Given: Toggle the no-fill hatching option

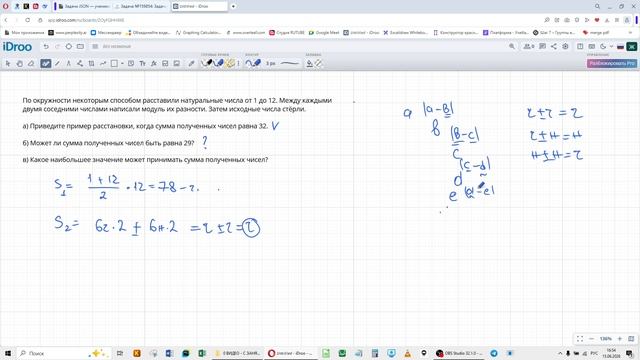Looking at the screenshot, I should pos(319,63).
